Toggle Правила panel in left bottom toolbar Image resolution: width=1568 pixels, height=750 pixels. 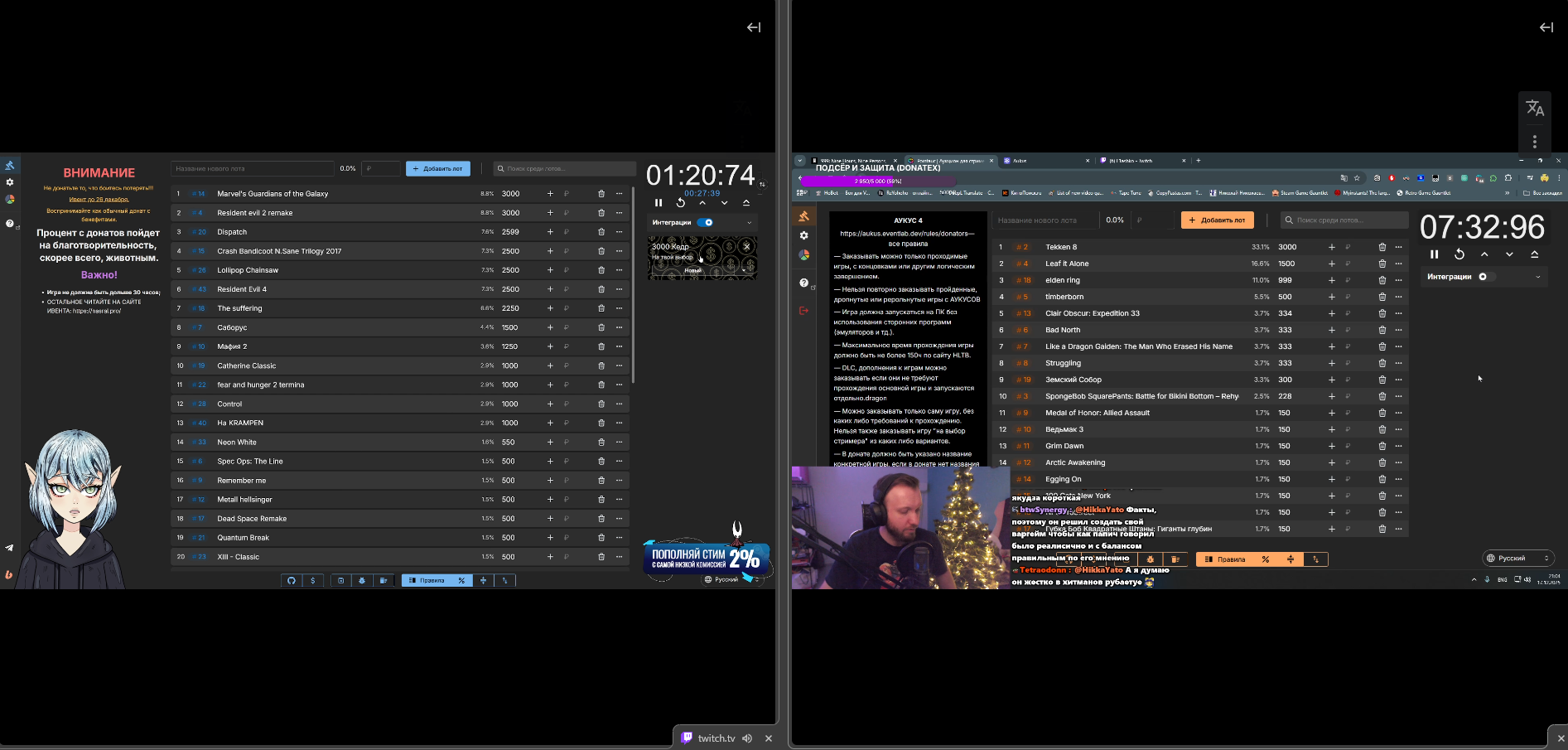pos(427,580)
